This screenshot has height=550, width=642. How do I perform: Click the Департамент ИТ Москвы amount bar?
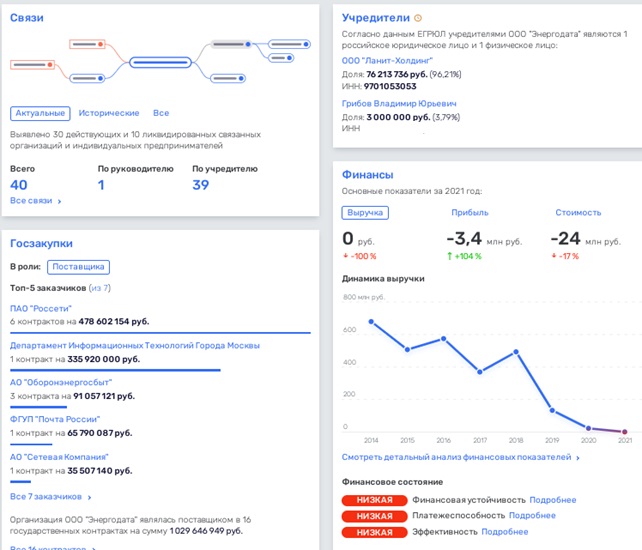115,370
